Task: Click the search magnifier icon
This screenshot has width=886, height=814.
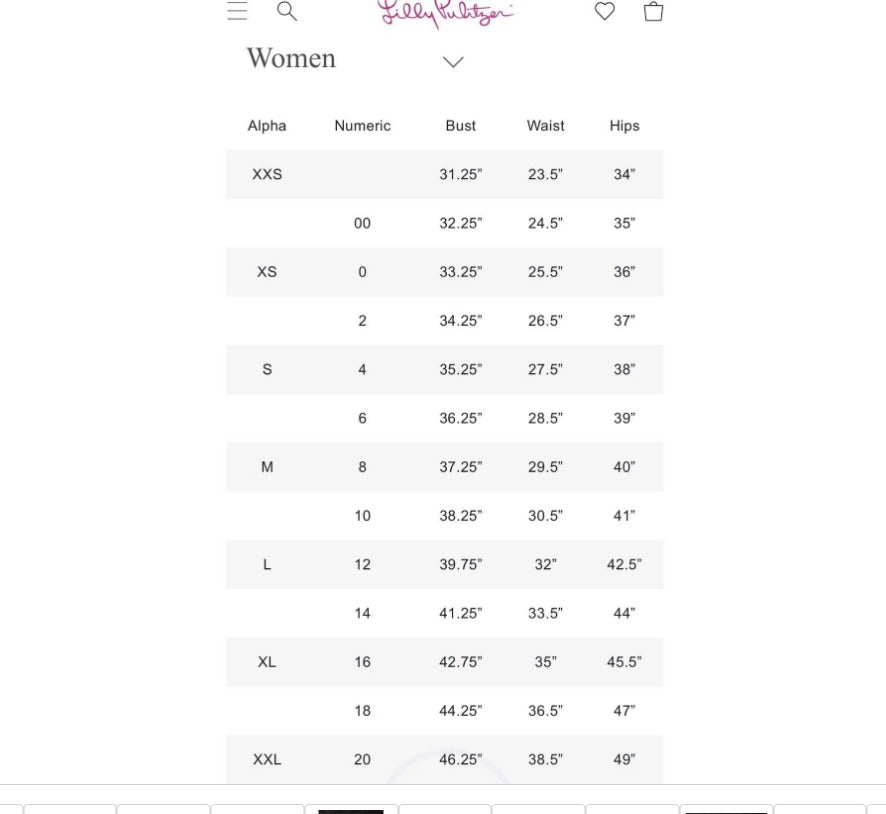Action: pos(287,11)
